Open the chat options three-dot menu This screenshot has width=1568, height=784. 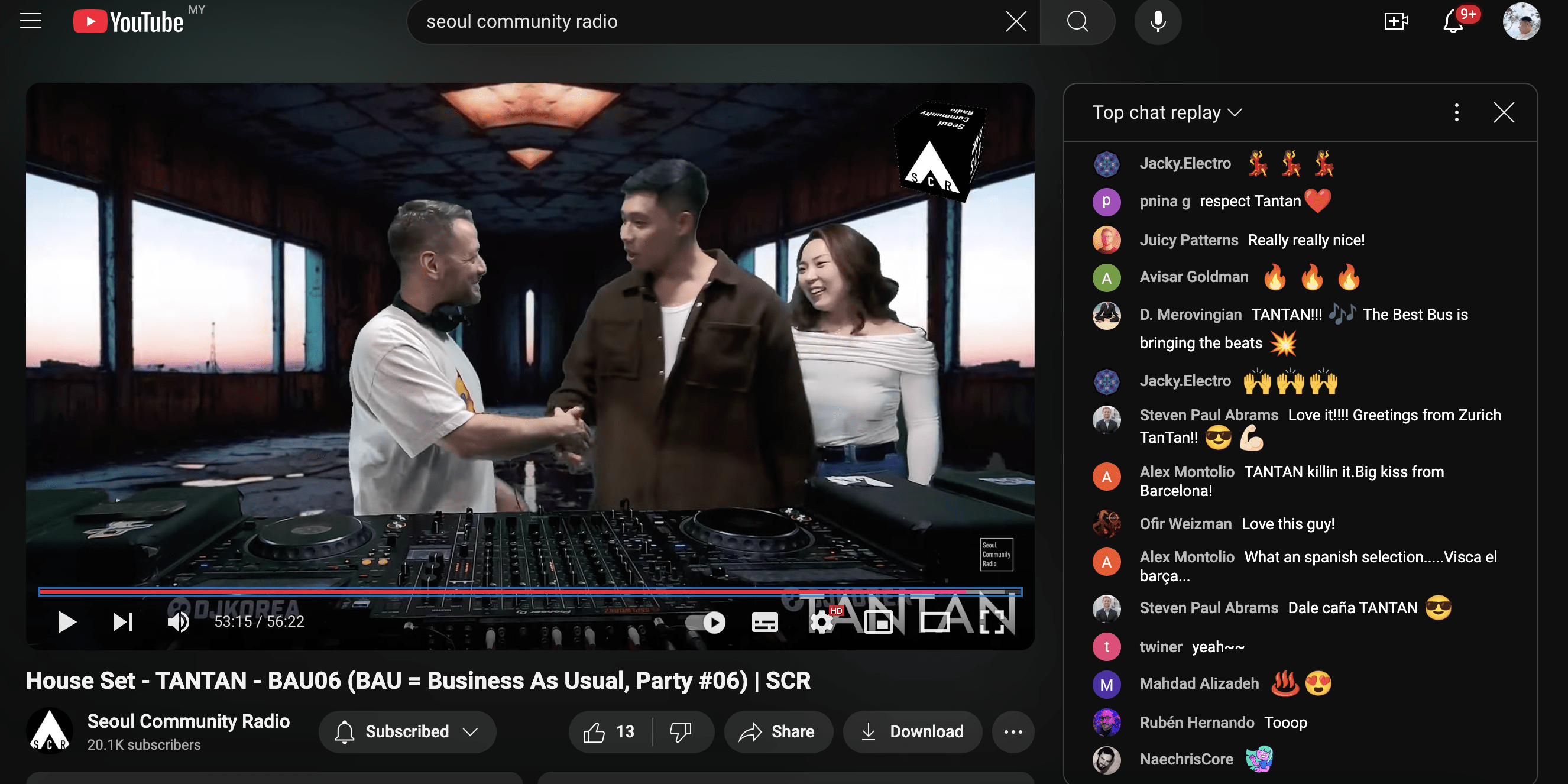pyautogui.click(x=1456, y=112)
